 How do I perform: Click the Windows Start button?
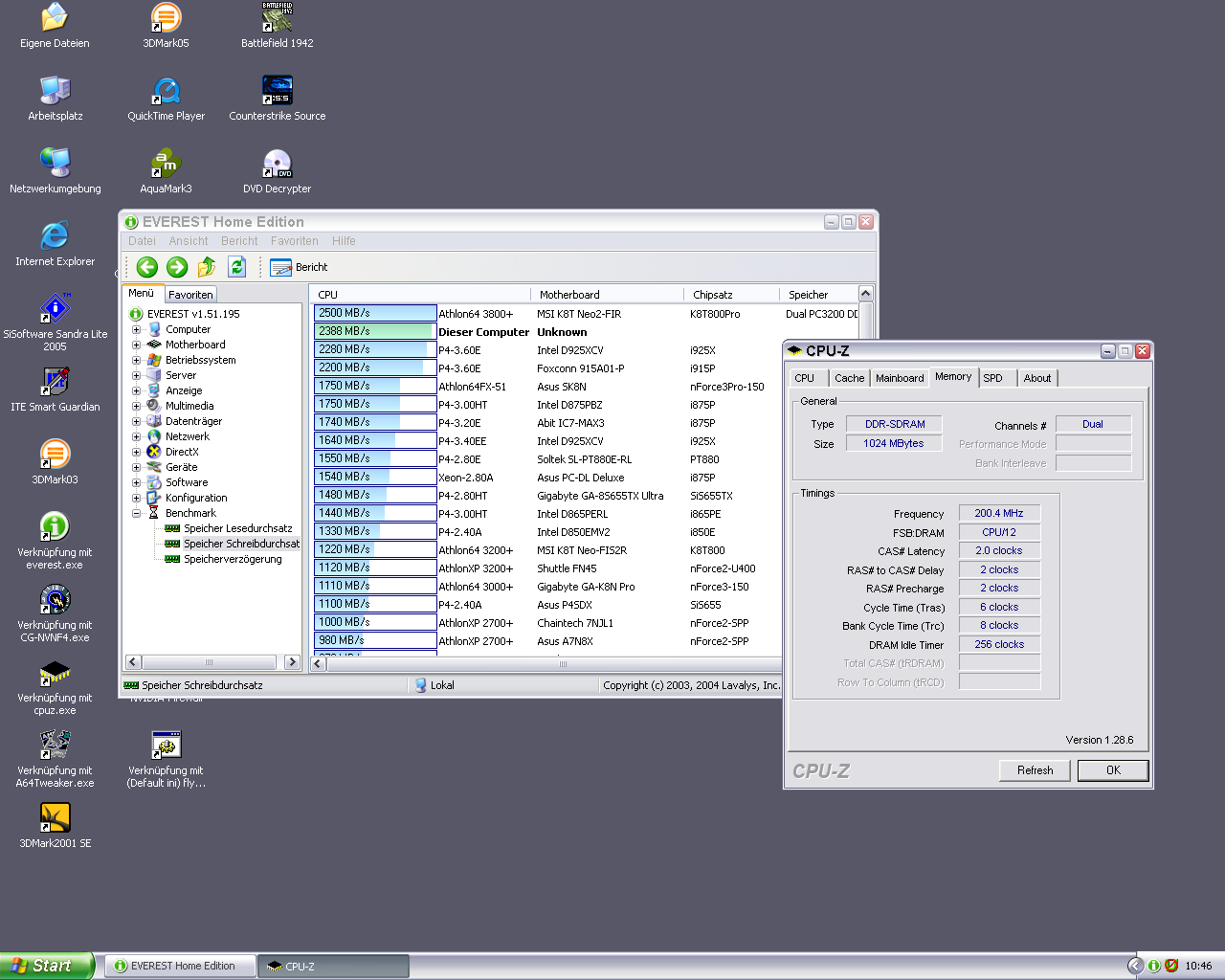(46, 966)
